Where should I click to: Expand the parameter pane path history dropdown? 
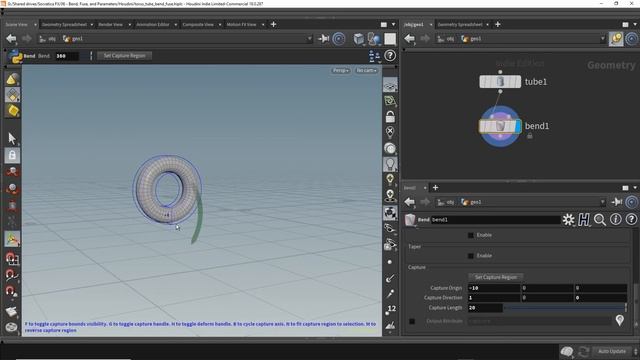[603, 202]
